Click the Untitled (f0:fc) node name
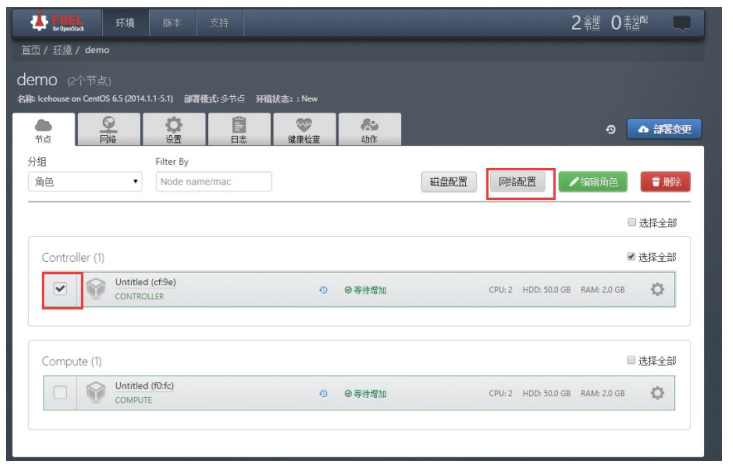The image size is (733, 467). click(x=144, y=386)
